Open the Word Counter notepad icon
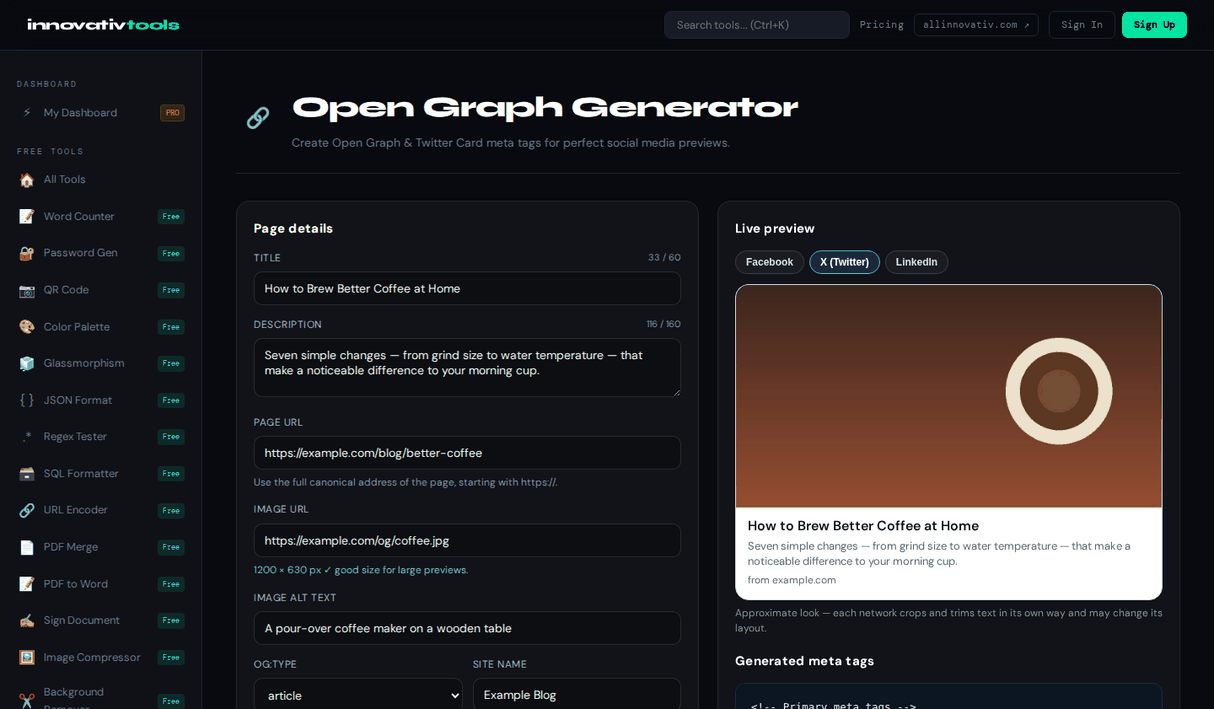The height and width of the screenshot is (709, 1214). [x=27, y=217]
